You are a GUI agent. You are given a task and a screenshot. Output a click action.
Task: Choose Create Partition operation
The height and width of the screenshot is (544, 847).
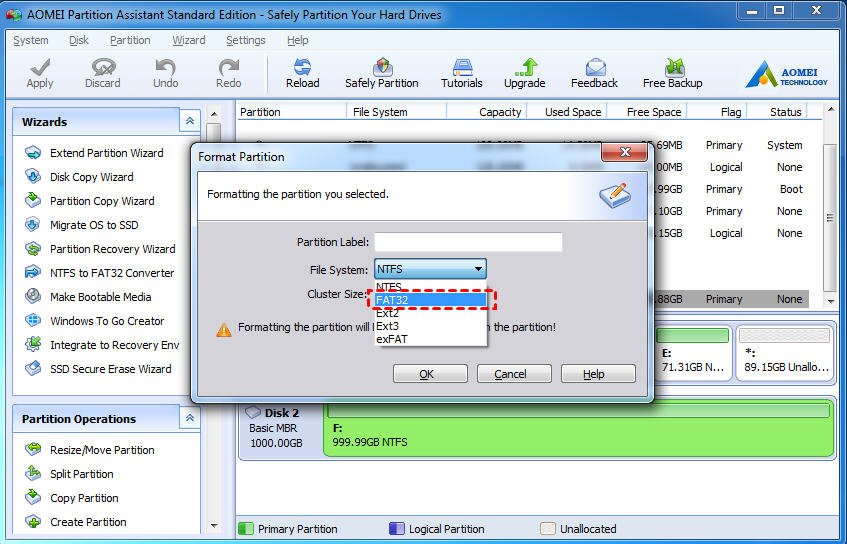76,522
